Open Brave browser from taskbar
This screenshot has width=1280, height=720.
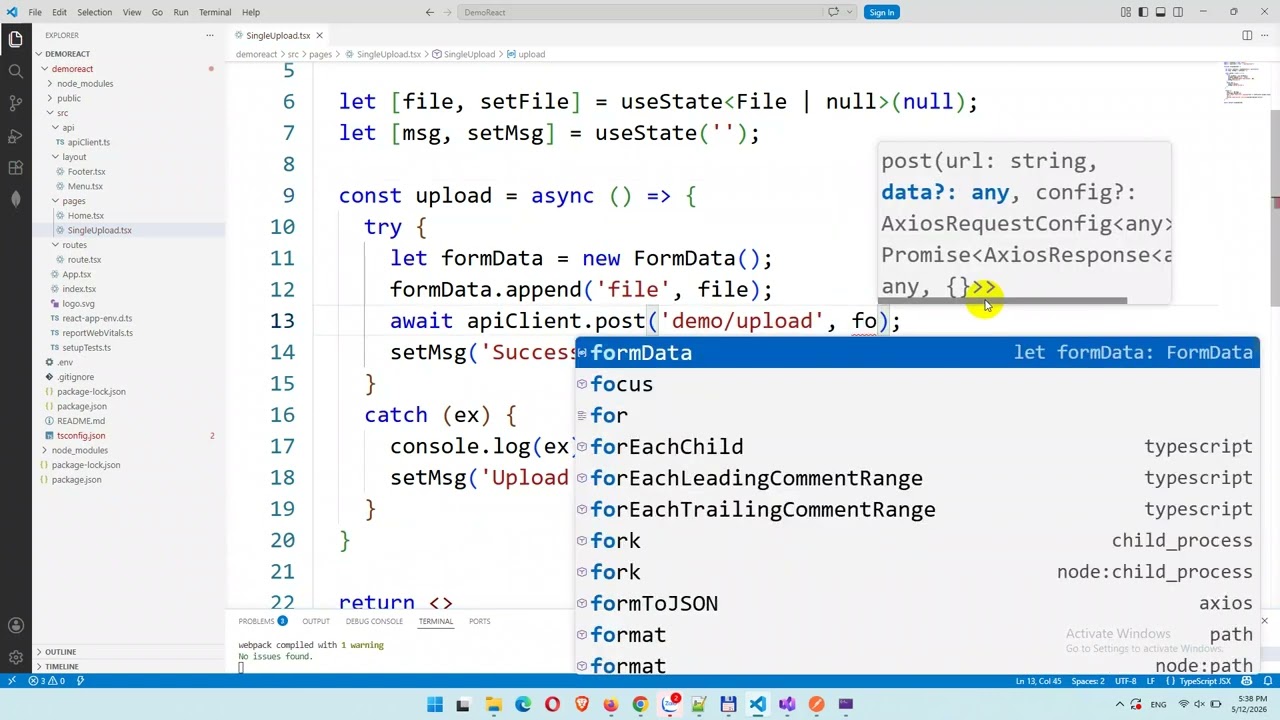(581, 705)
